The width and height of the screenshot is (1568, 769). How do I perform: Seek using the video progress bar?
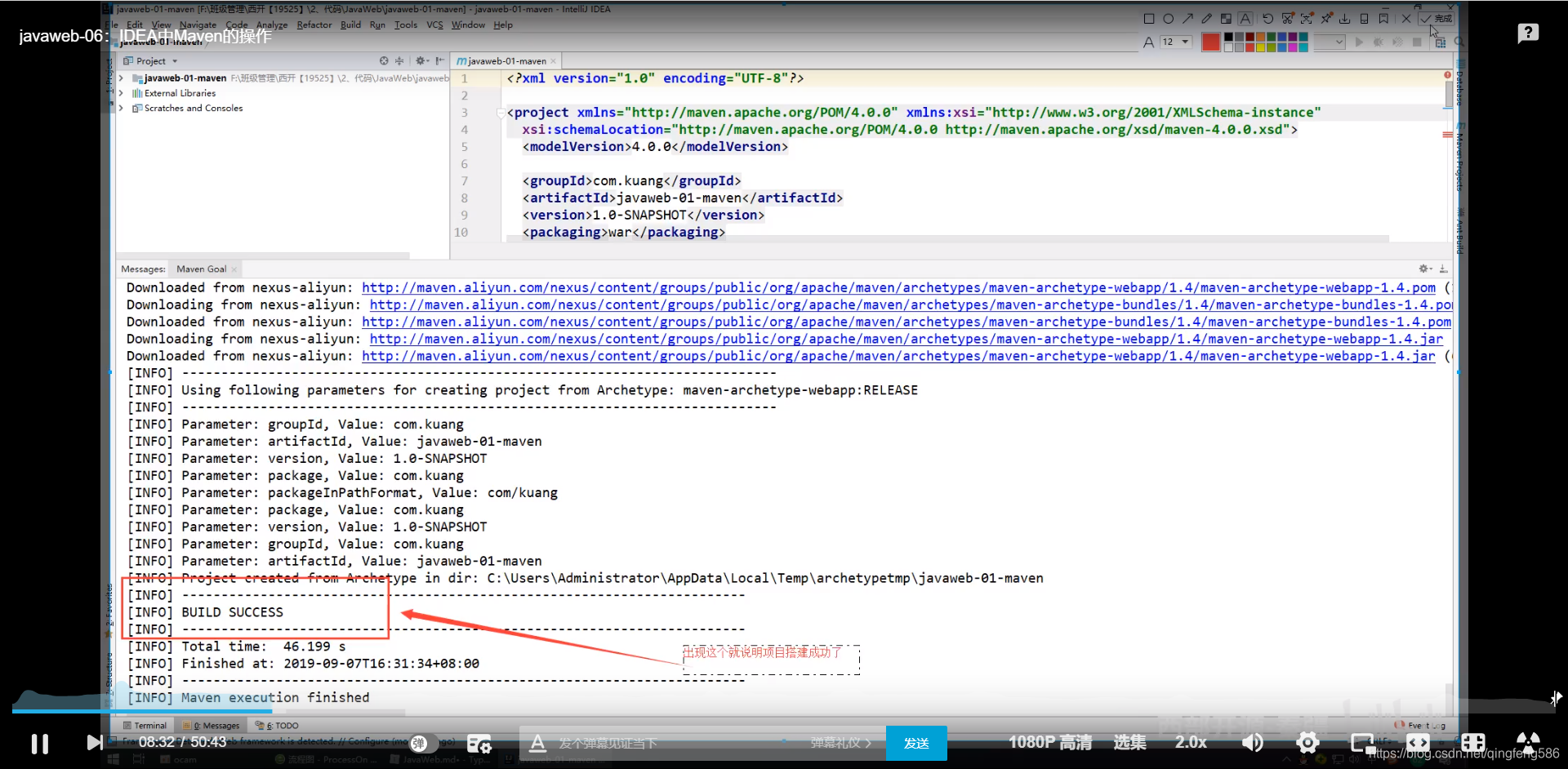(x=784, y=711)
